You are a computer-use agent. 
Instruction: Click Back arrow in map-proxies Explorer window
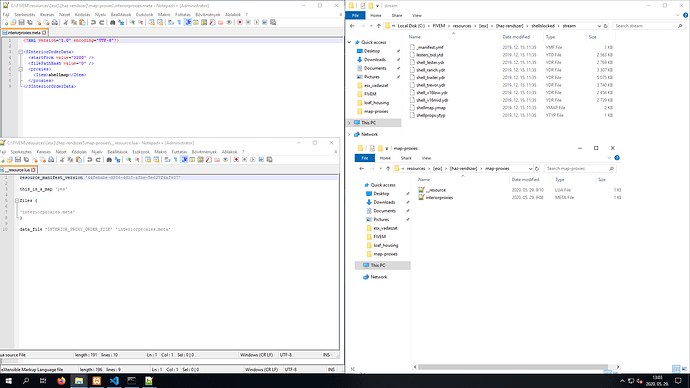point(361,168)
